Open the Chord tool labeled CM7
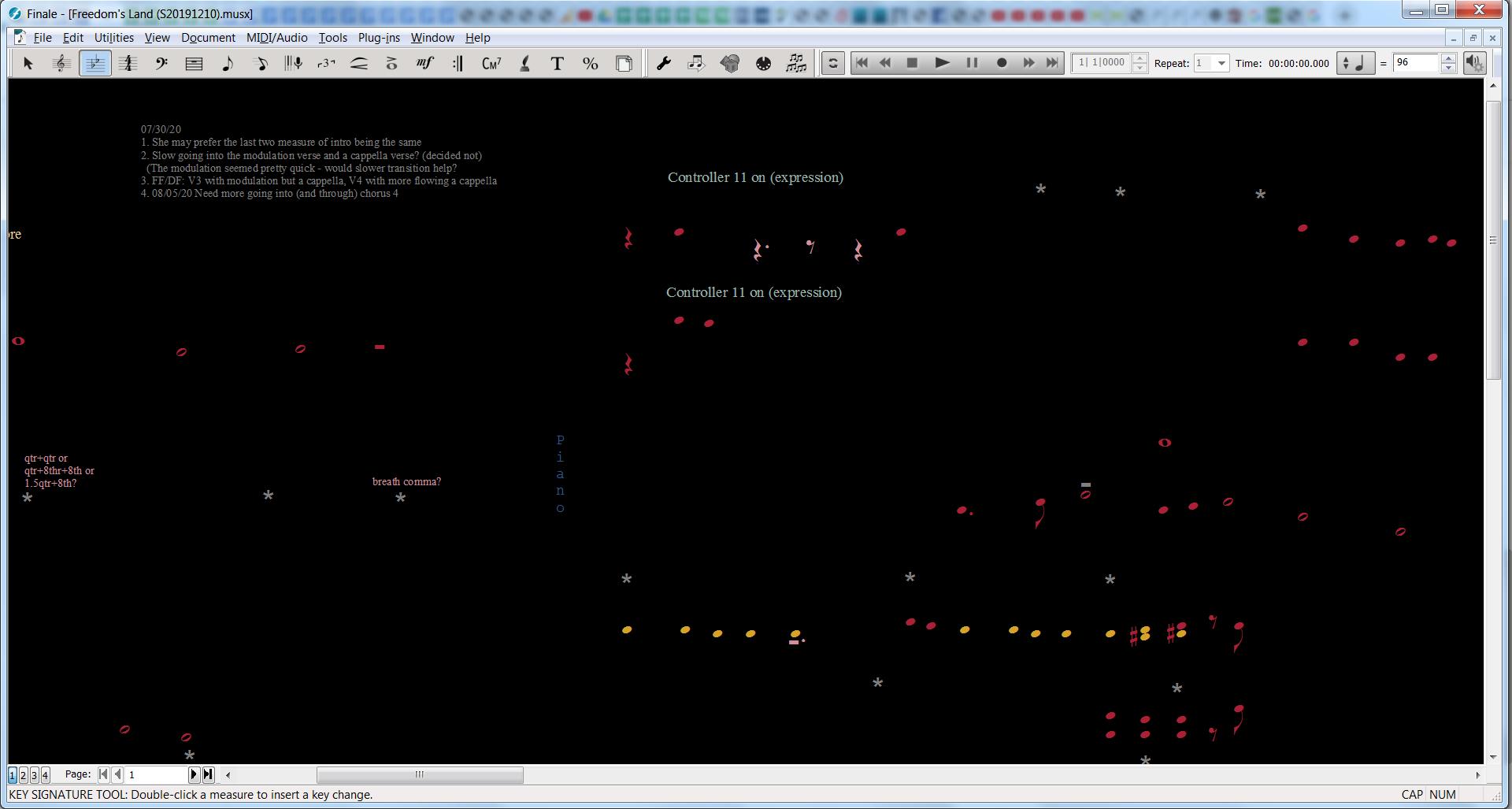This screenshot has width=1512, height=809. coord(491,64)
